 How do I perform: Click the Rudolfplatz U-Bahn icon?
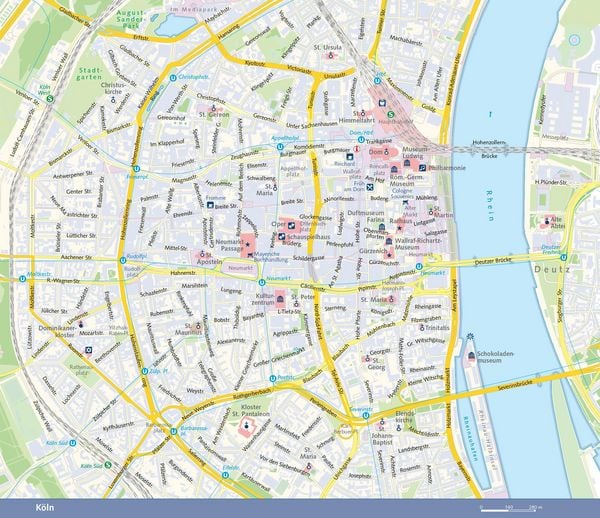pyautogui.click(x=123, y=261)
